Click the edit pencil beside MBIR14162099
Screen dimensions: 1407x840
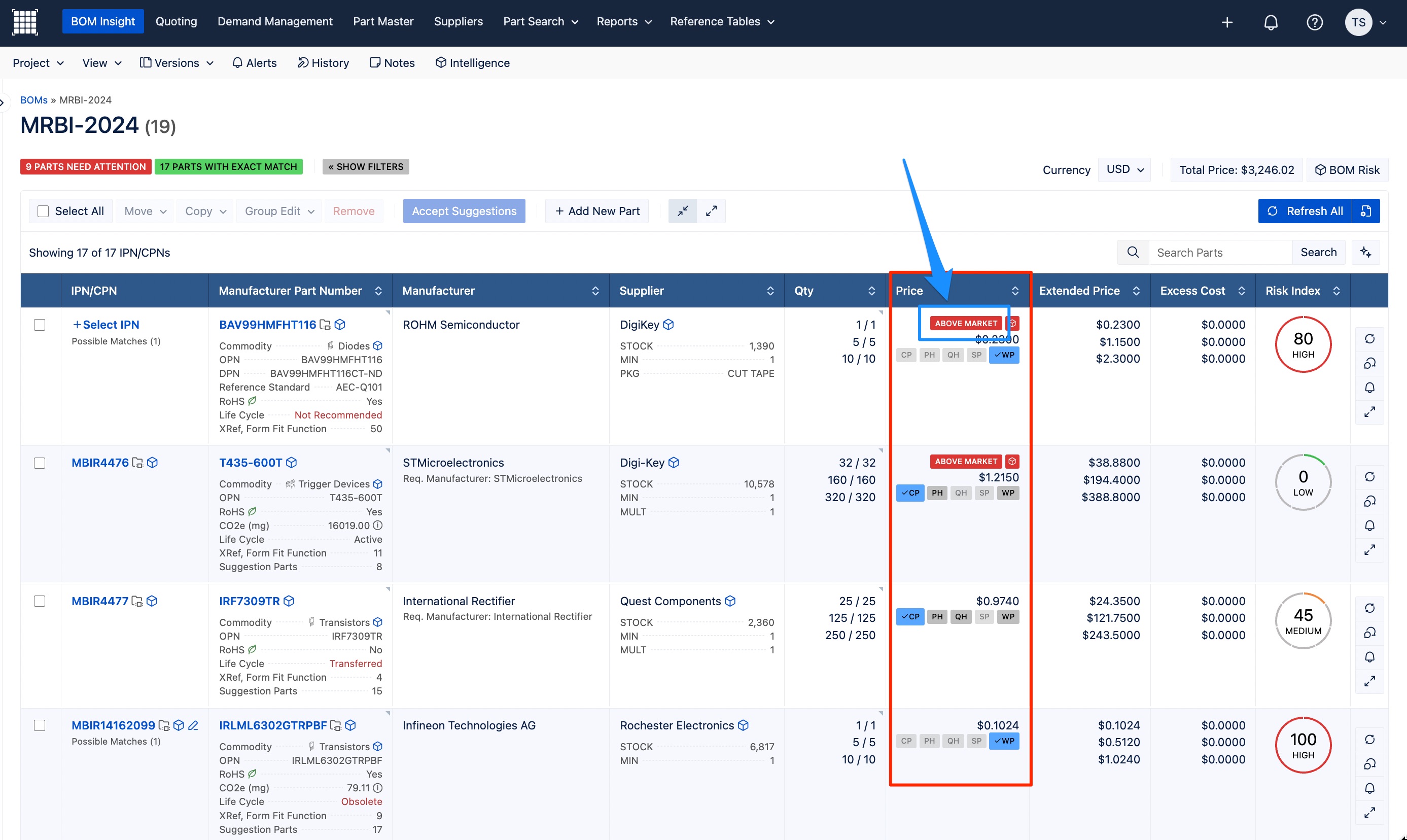193,726
